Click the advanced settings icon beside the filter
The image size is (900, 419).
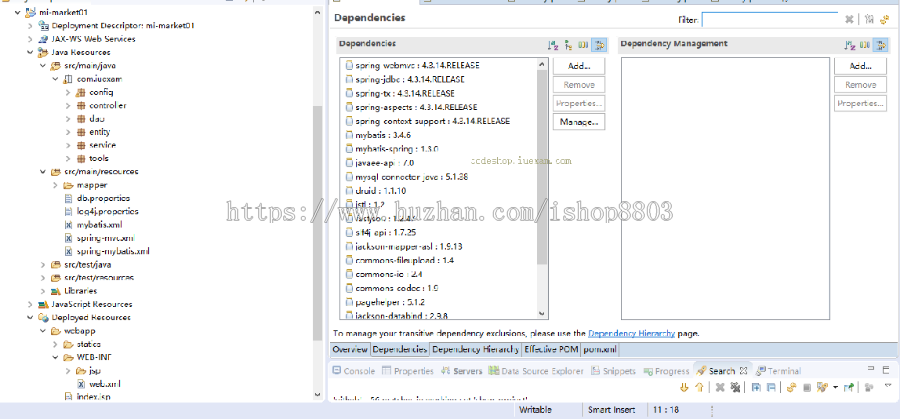[869, 20]
